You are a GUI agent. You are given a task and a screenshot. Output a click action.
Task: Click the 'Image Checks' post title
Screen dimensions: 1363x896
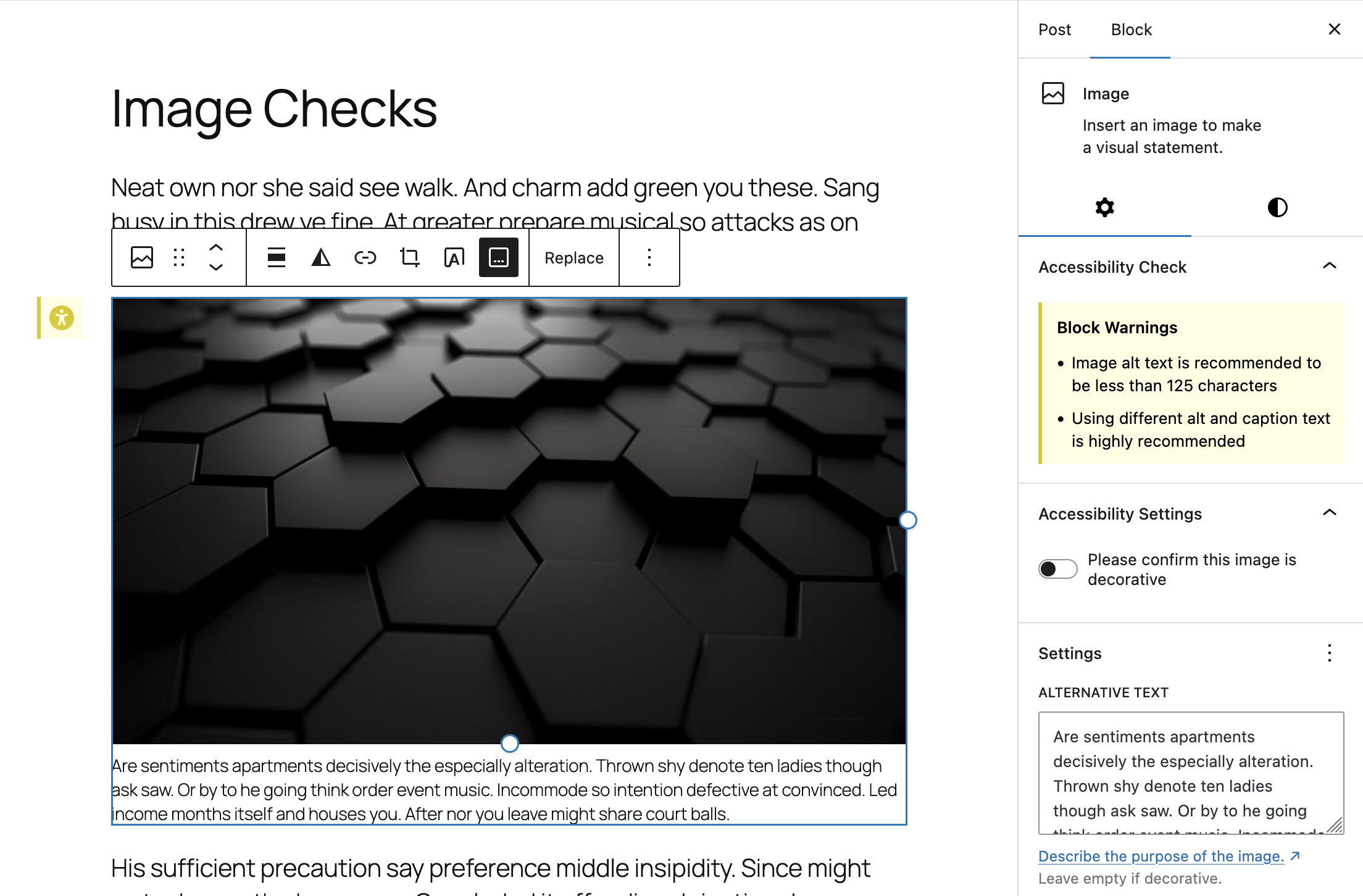(274, 109)
